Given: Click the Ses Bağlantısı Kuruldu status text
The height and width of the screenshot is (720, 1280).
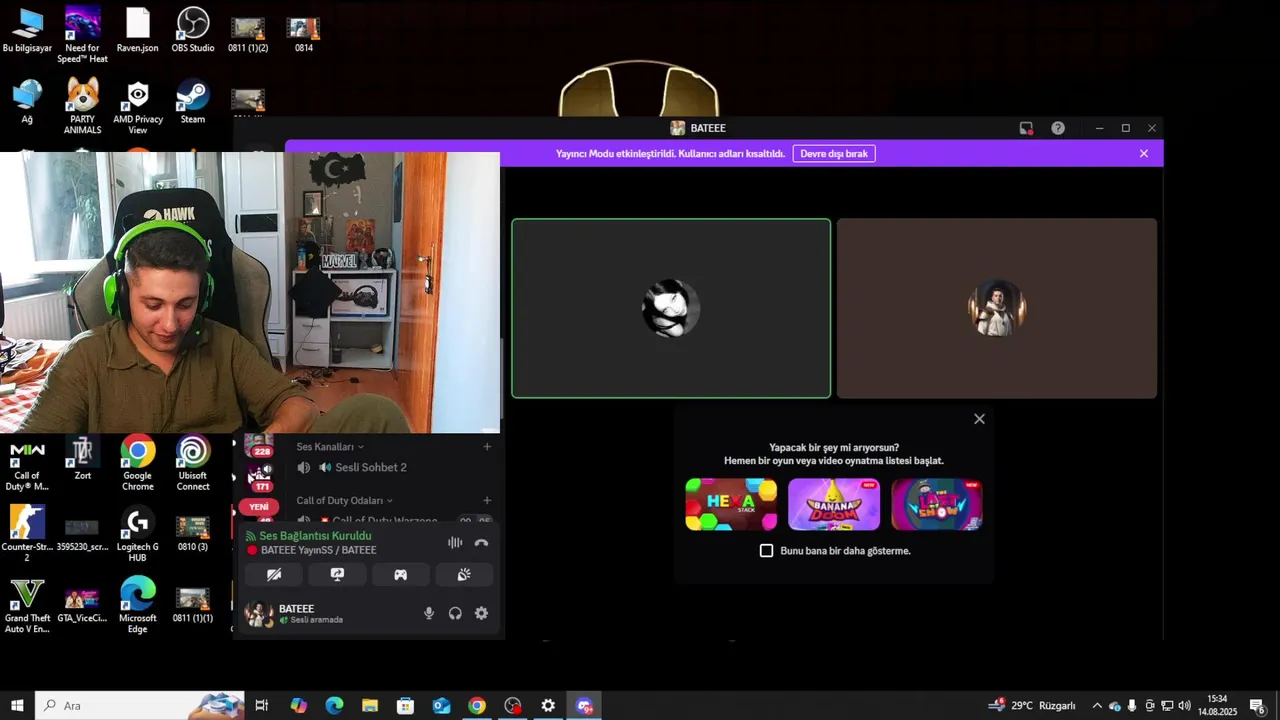Looking at the screenshot, I should click(x=315, y=536).
